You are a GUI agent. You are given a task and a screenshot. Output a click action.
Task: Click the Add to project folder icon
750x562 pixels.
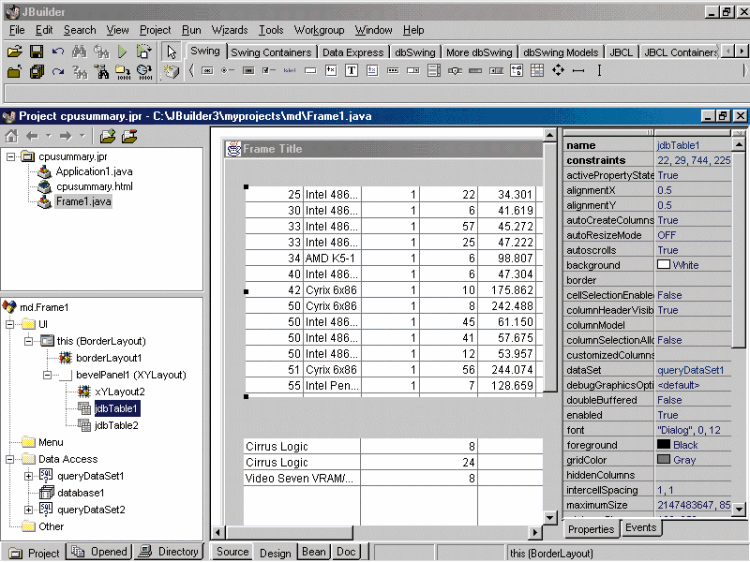pyautogui.click(x=108, y=136)
